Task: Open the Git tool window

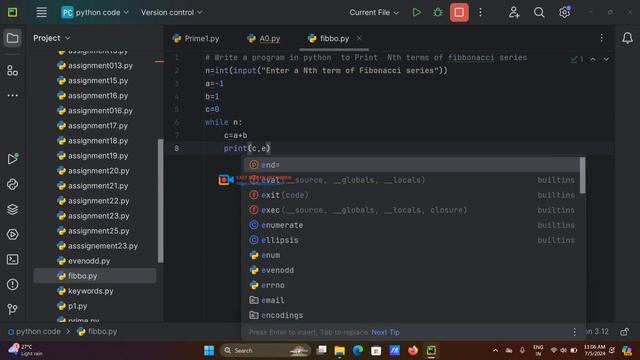Action: click(12, 309)
